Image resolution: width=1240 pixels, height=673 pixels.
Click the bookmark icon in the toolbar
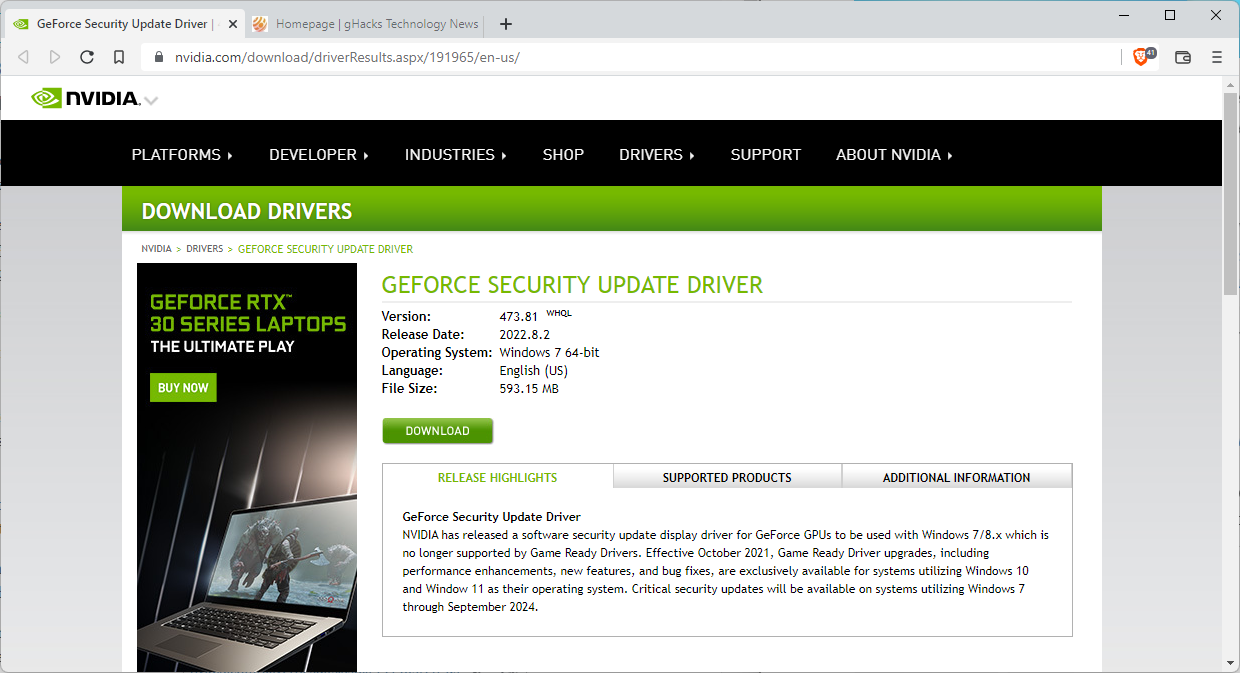point(119,57)
